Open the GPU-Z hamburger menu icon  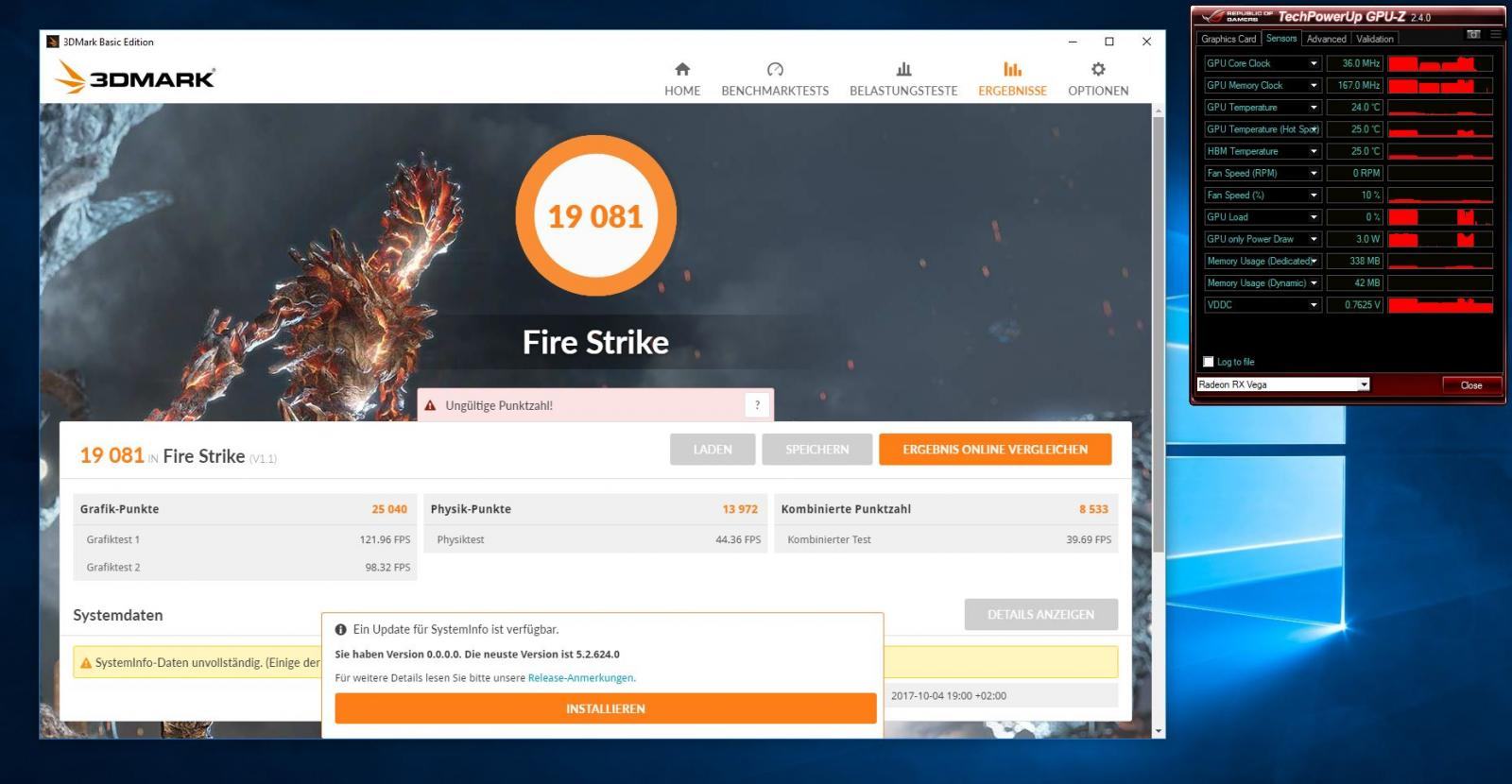click(x=1495, y=34)
